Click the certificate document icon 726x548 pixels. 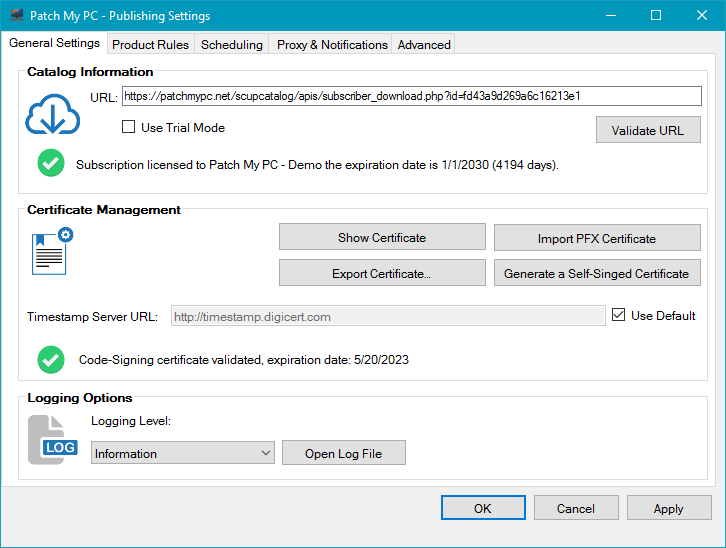[x=52, y=251]
